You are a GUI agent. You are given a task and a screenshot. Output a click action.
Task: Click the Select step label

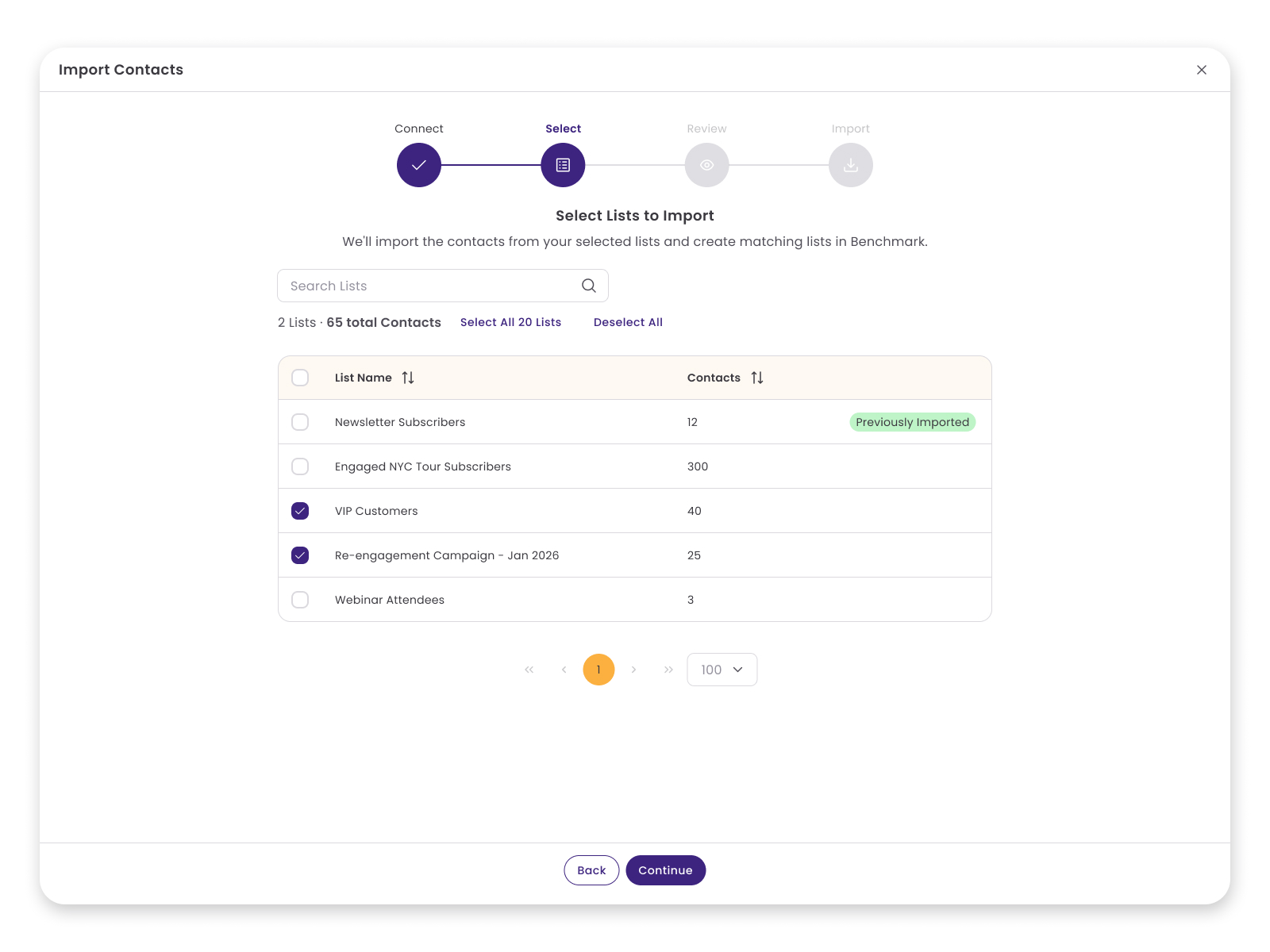[x=563, y=129]
